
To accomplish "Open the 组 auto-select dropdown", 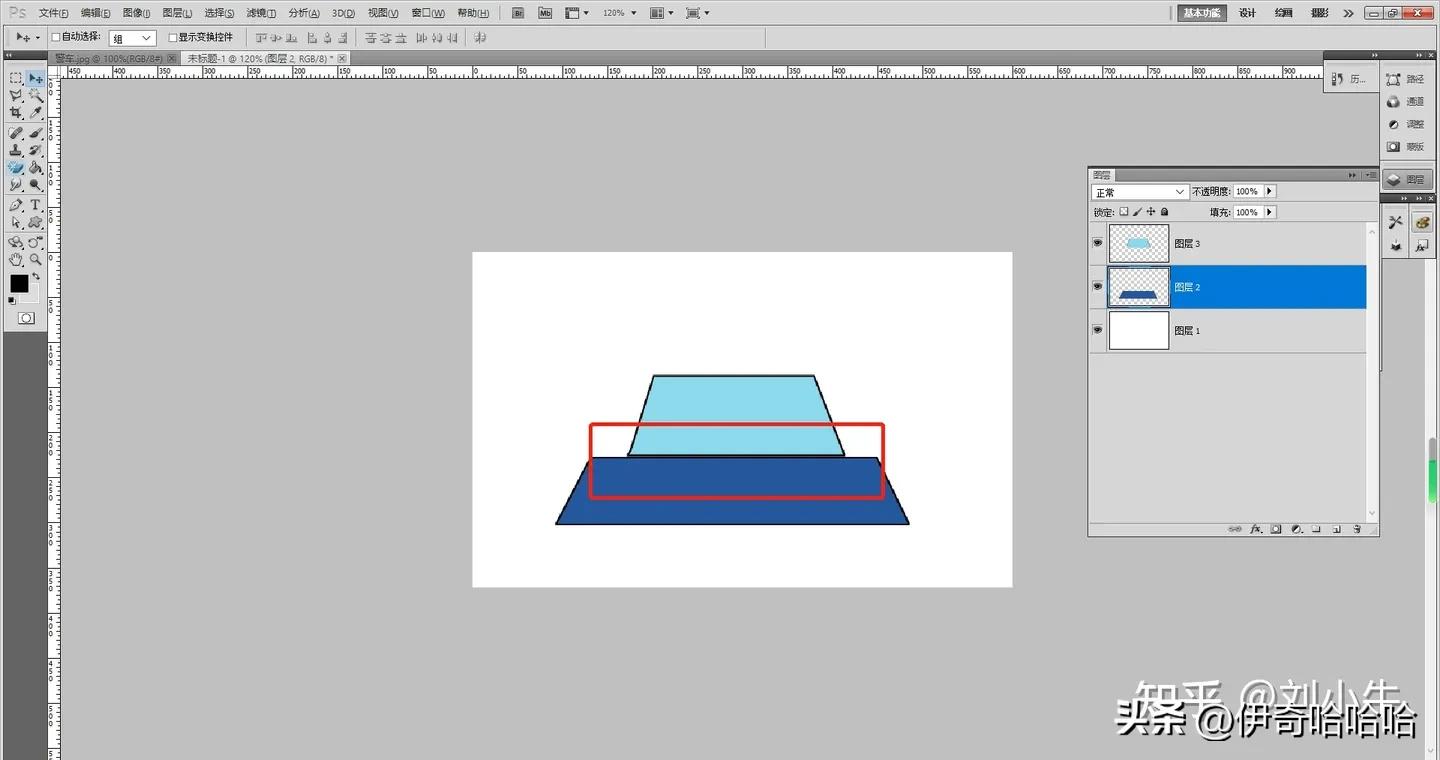I will pyautogui.click(x=132, y=38).
